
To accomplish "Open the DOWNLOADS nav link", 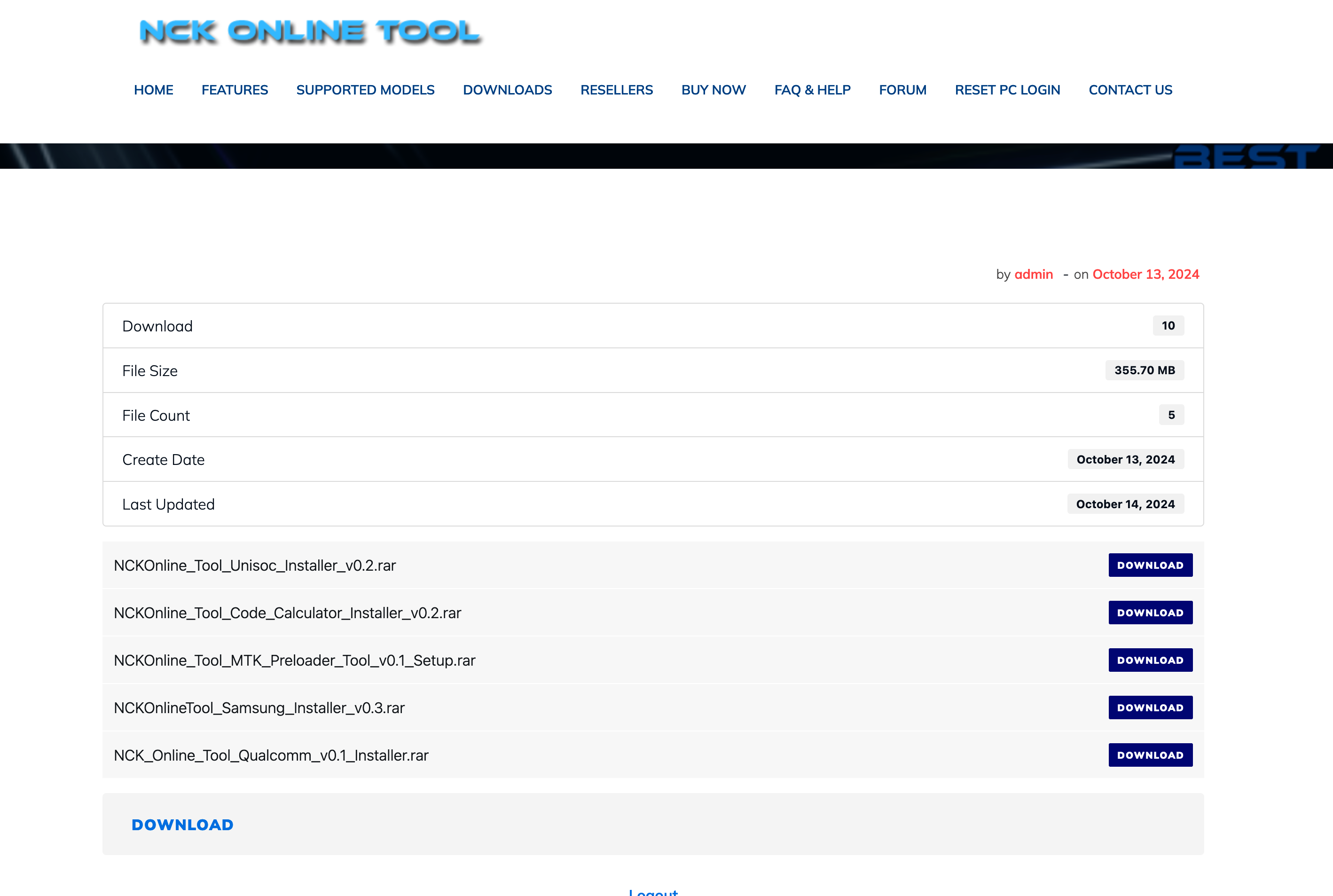I will click(507, 90).
